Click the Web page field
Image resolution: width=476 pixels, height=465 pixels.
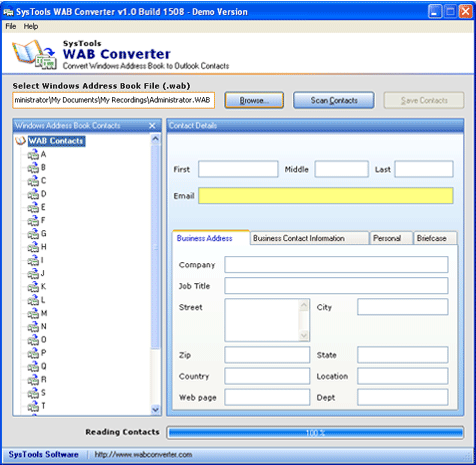pyautogui.click(x=267, y=397)
